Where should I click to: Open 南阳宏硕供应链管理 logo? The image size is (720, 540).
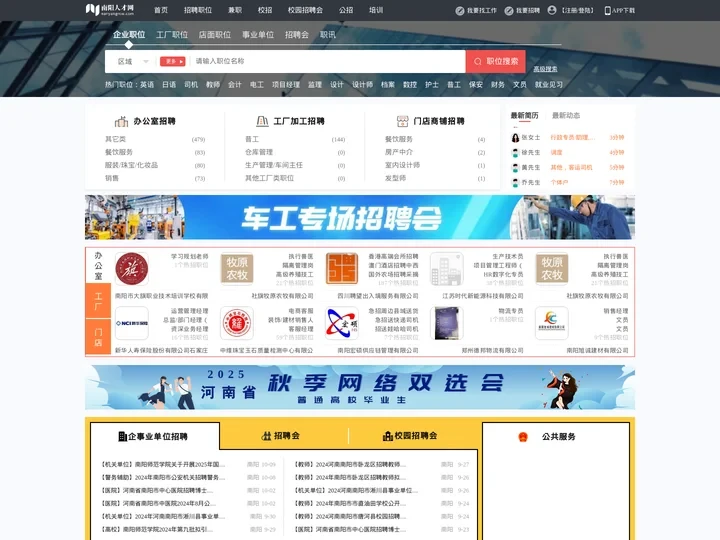click(342, 323)
